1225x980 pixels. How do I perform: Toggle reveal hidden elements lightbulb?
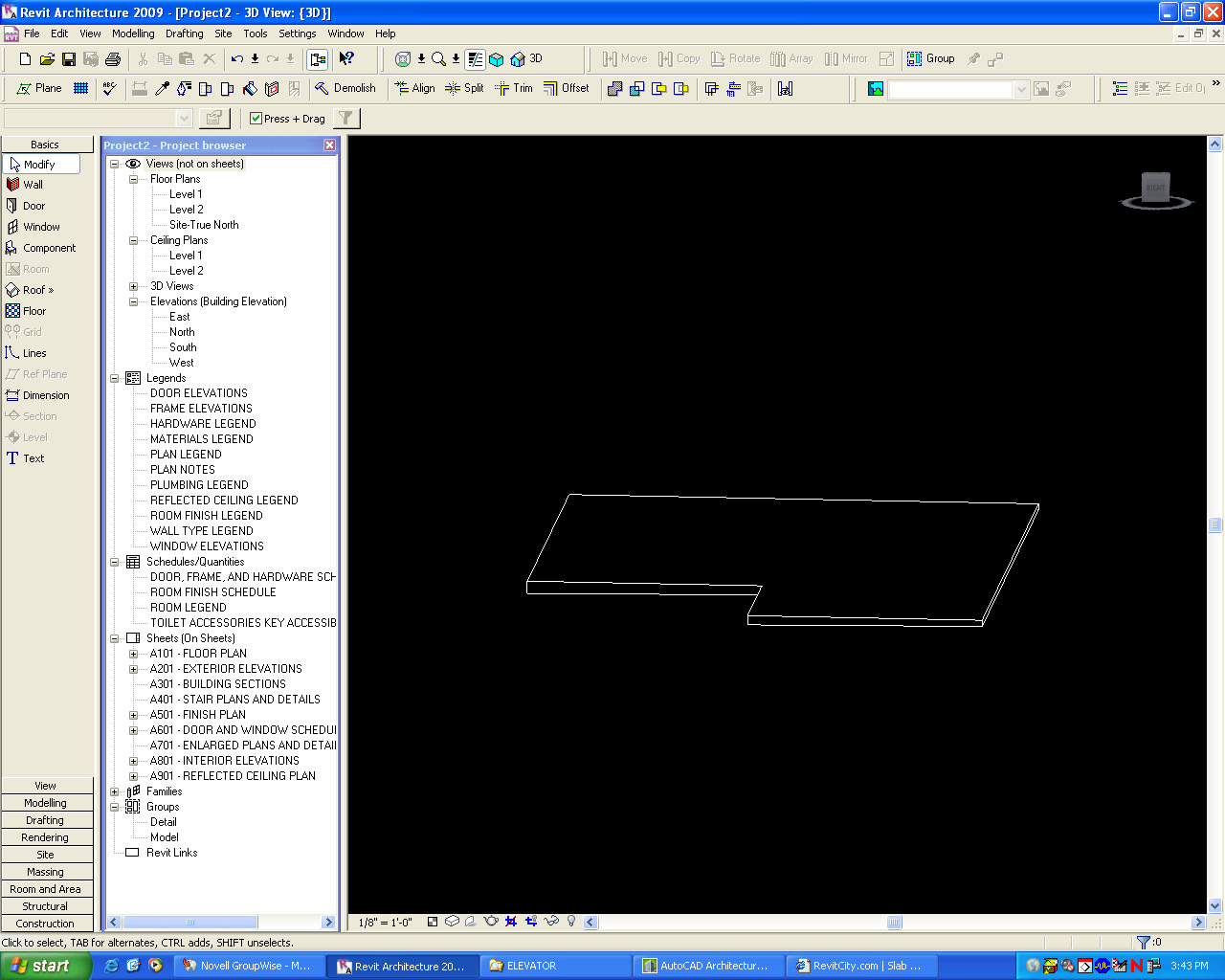tap(571, 922)
